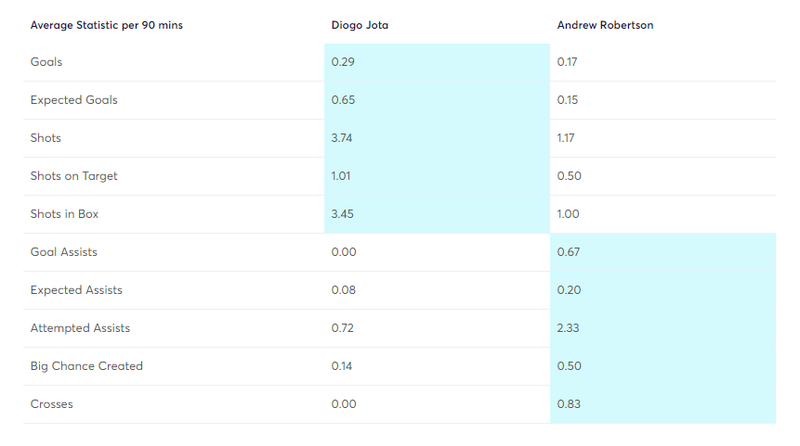Select Robertson's Attempted Assists value 2.33
This screenshot has height=446, width=800.
tap(568, 328)
